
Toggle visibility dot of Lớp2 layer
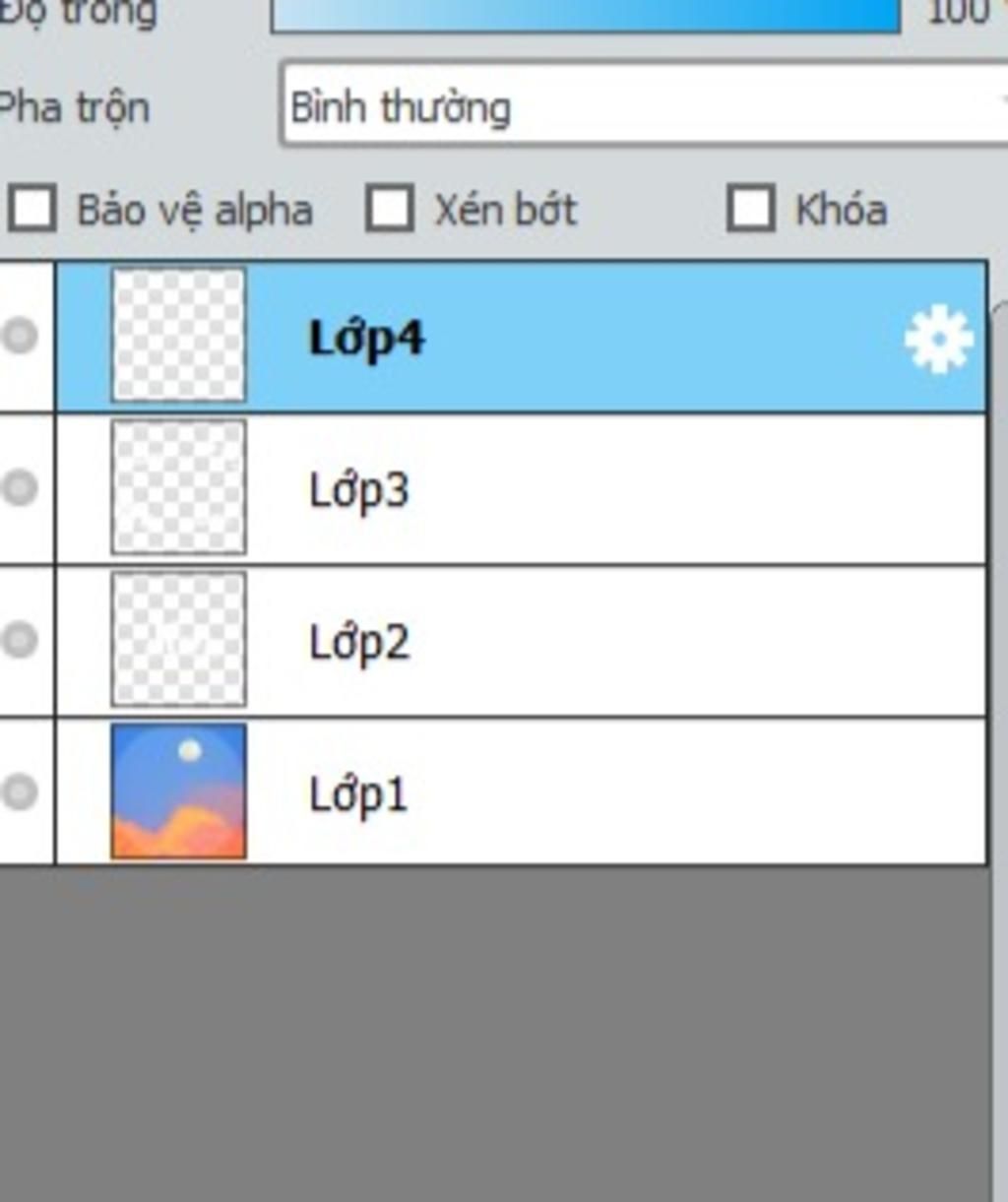(19, 640)
